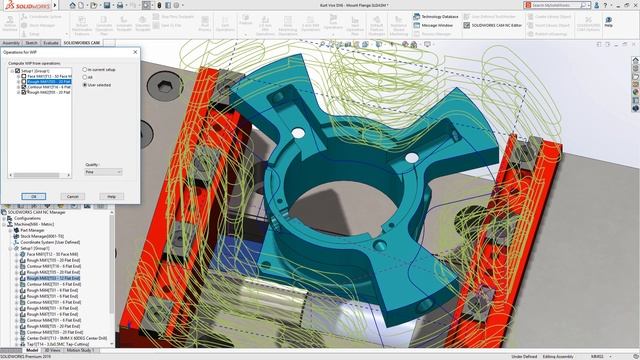Image resolution: width=640 pixels, height=360 pixels.
Task: Toggle the Setup1 [Group1] checkbox in the dialog
Action: pyautogui.click(x=18, y=71)
